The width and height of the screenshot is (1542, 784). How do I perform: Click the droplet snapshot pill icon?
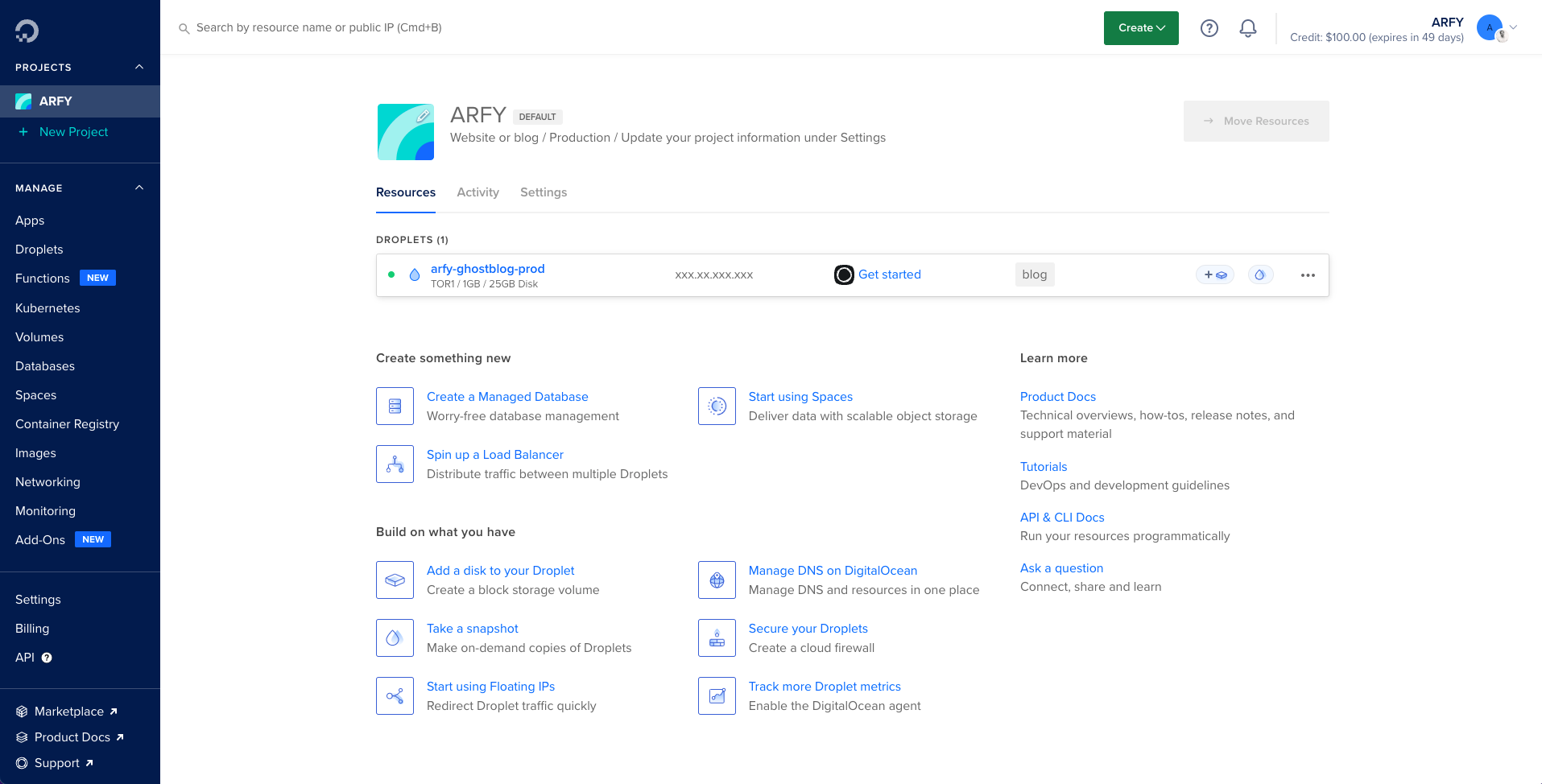click(1260, 274)
